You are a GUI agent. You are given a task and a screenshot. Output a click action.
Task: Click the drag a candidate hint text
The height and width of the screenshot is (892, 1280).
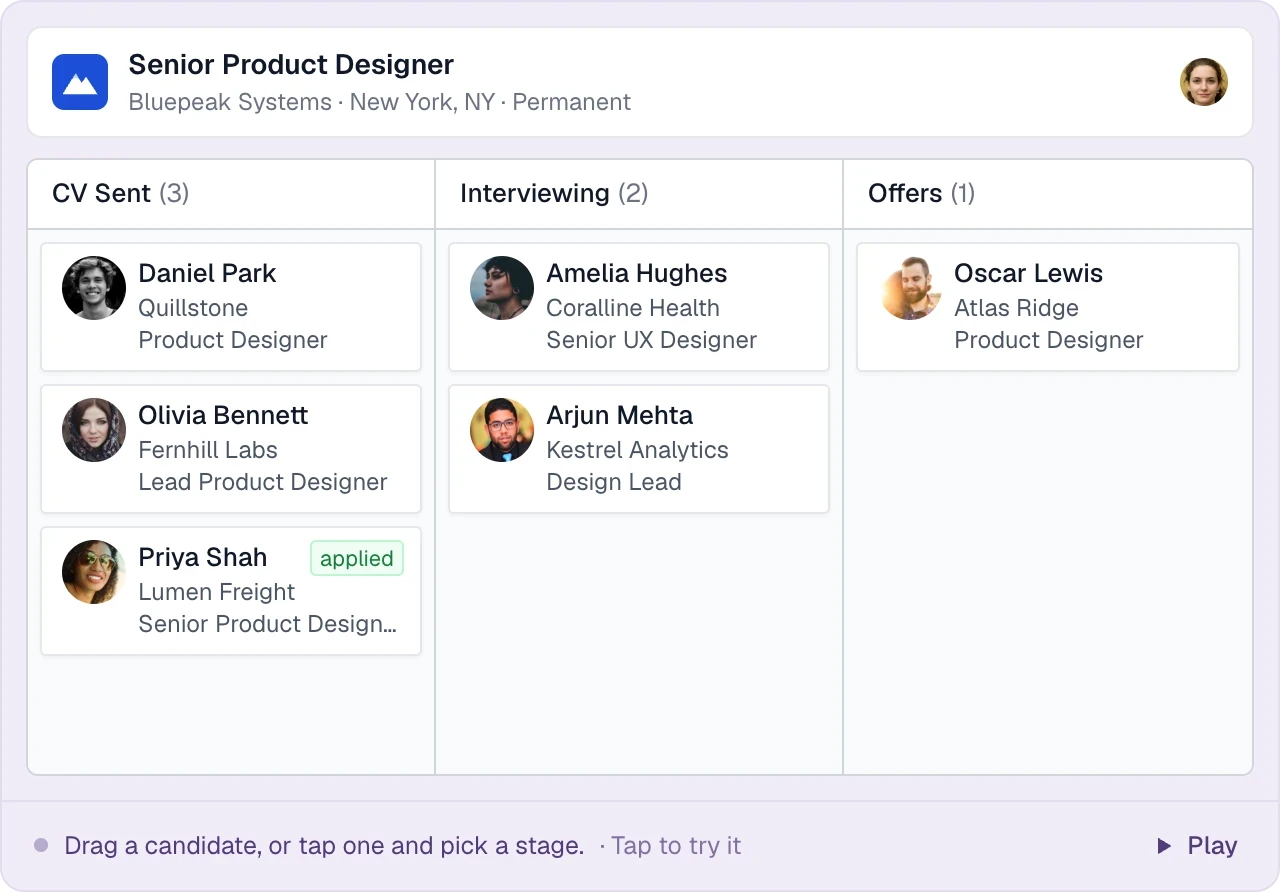(x=324, y=846)
